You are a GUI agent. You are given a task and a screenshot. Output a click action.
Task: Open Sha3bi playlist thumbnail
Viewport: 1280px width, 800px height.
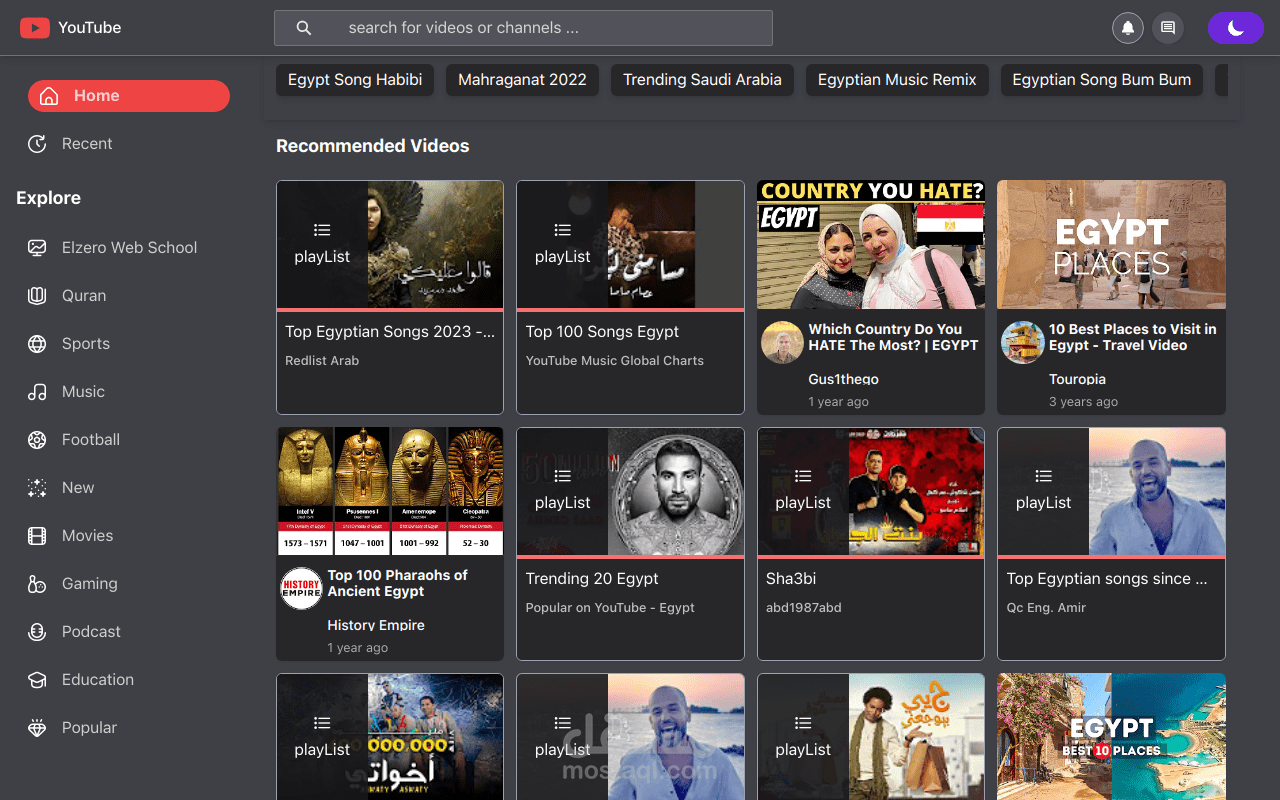tap(871, 491)
